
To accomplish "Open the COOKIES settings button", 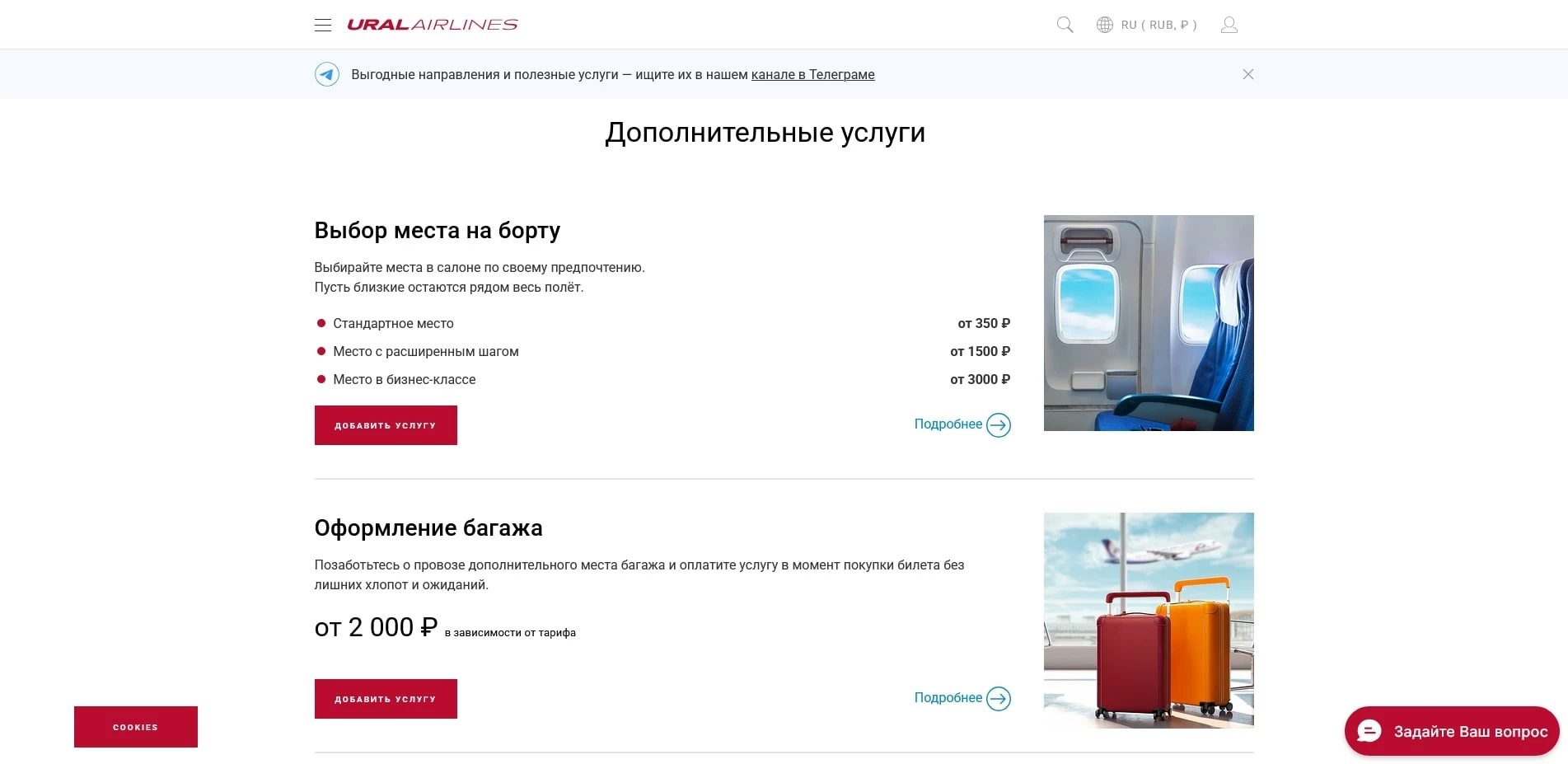I will (x=135, y=726).
